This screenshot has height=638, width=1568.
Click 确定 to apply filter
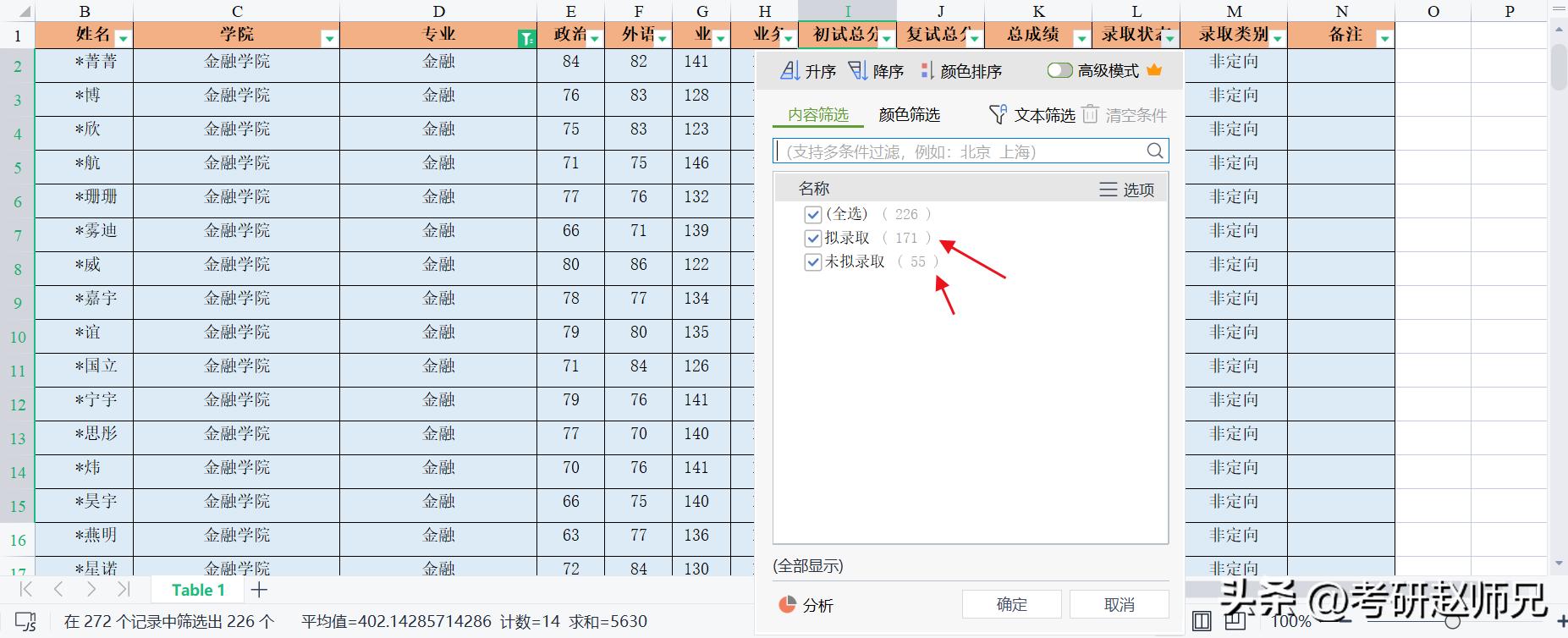[1012, 604]
